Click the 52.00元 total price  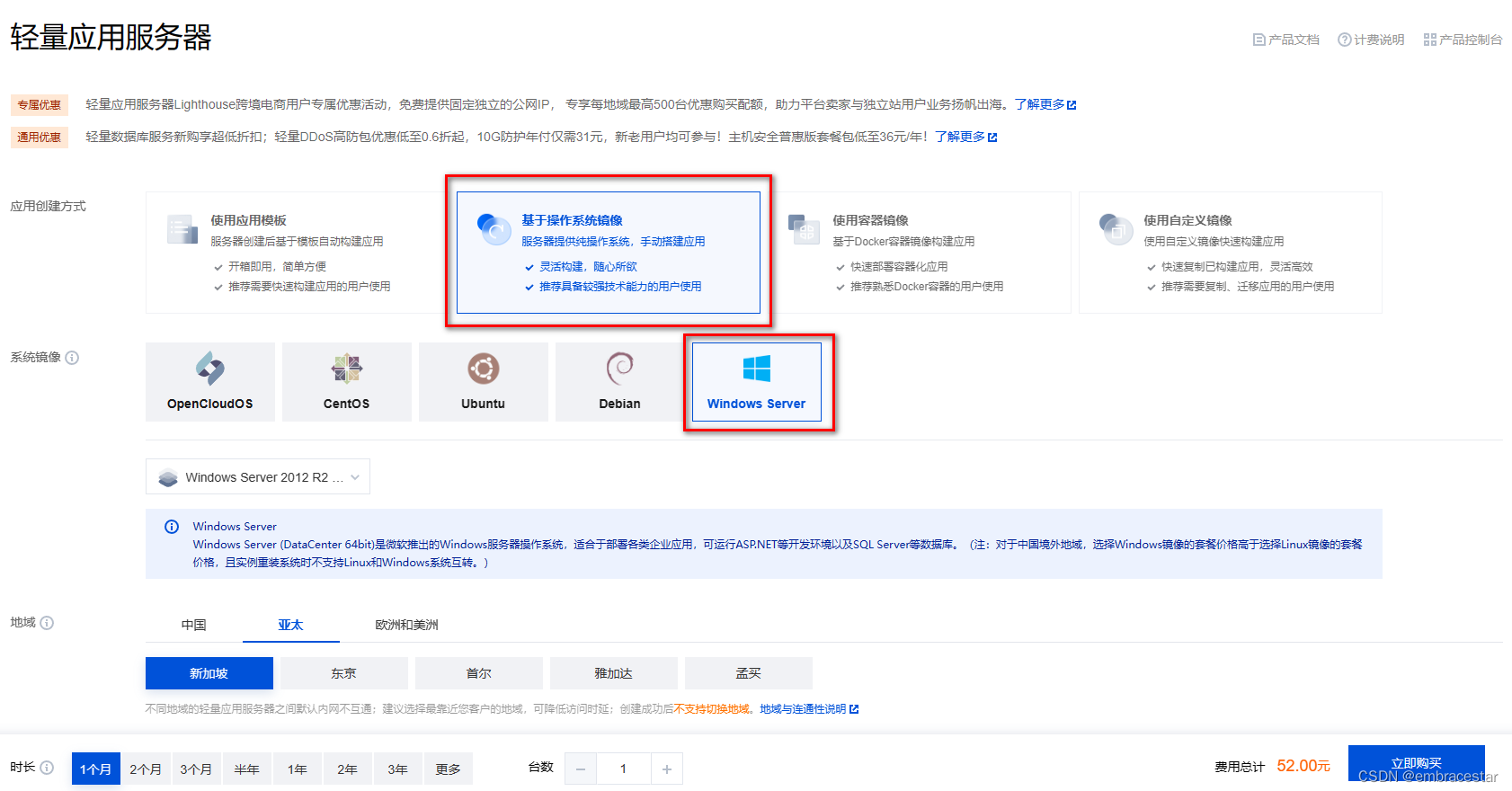(x=1303, y=766)
